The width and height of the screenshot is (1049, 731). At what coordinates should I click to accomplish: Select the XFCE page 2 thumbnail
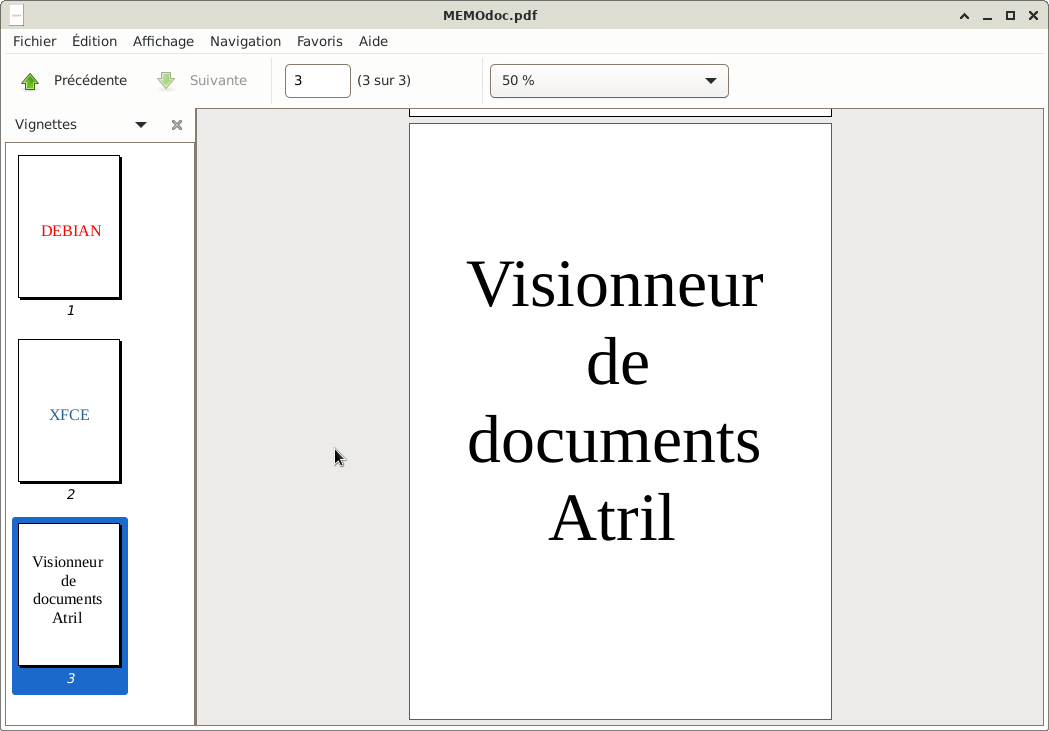click(x=70, y=411)
